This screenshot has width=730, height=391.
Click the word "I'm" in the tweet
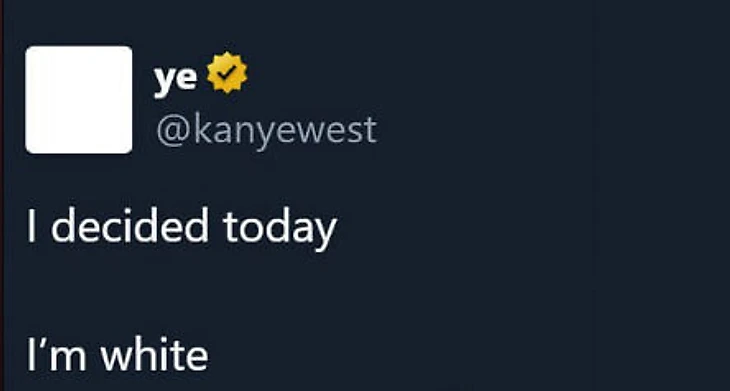click(x=56, y=355)
